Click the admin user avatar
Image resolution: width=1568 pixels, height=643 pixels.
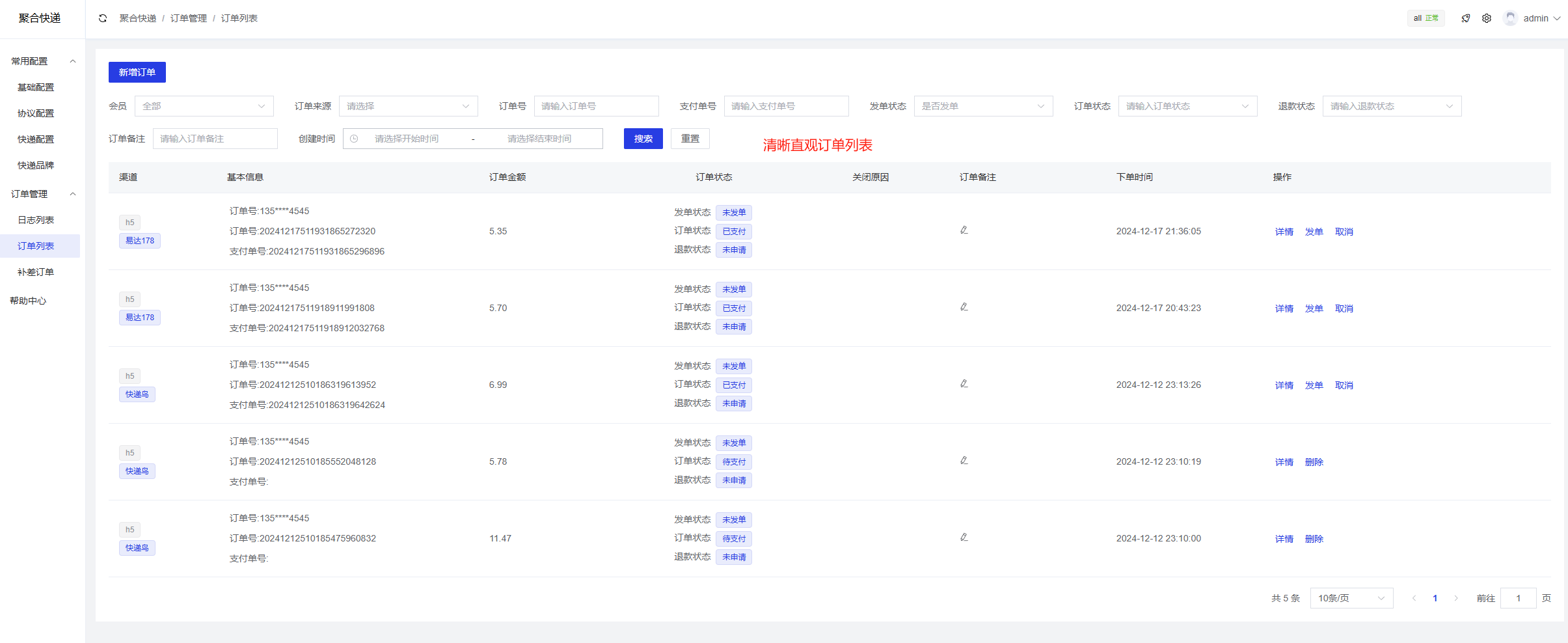[1511, 18]
